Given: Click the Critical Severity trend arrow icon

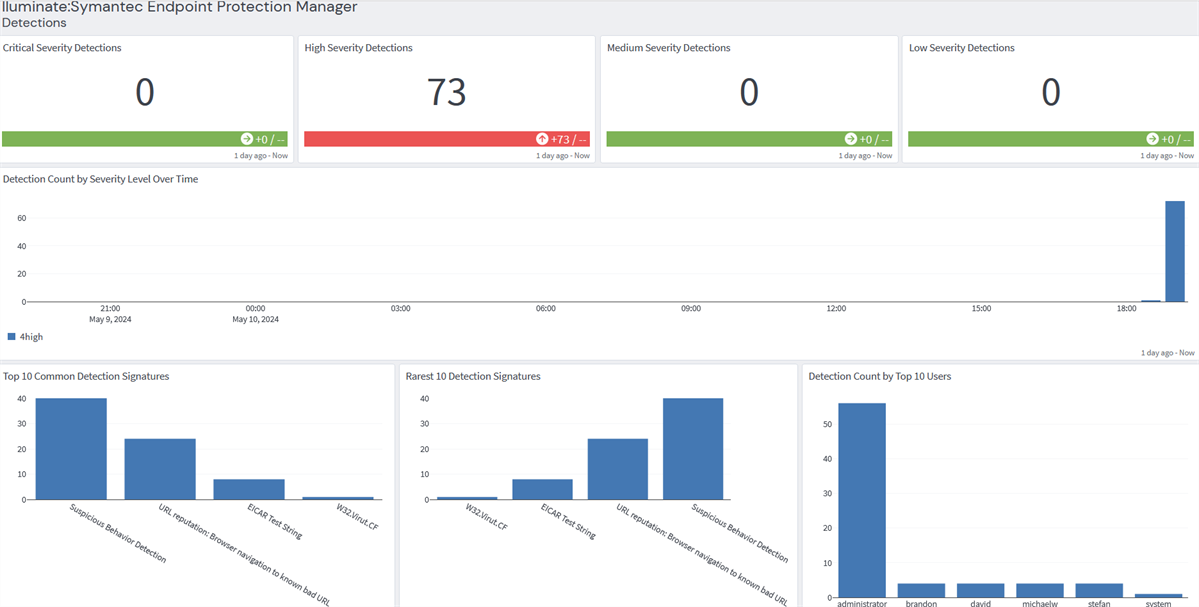Looking at the screenshot, I should point(247,139).
